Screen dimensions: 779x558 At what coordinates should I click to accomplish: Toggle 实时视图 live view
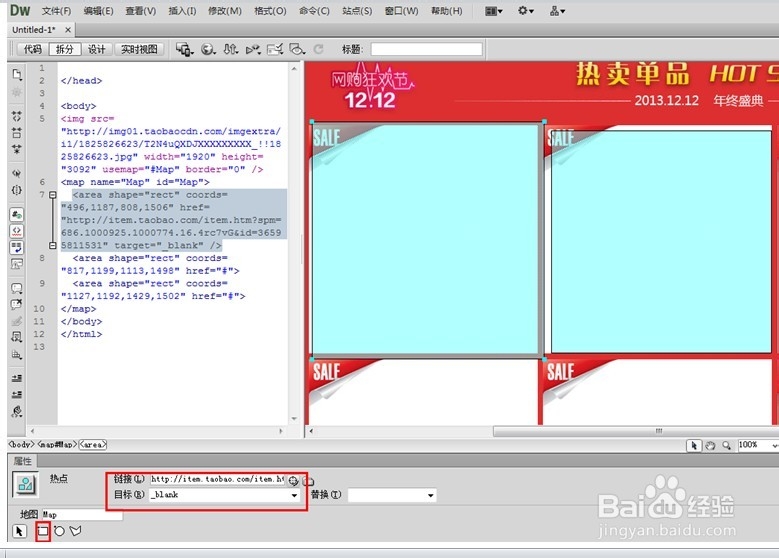139,49
